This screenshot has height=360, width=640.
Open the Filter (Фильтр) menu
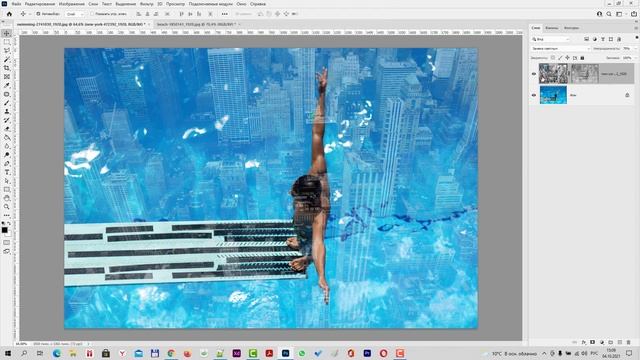coord(147,4)
